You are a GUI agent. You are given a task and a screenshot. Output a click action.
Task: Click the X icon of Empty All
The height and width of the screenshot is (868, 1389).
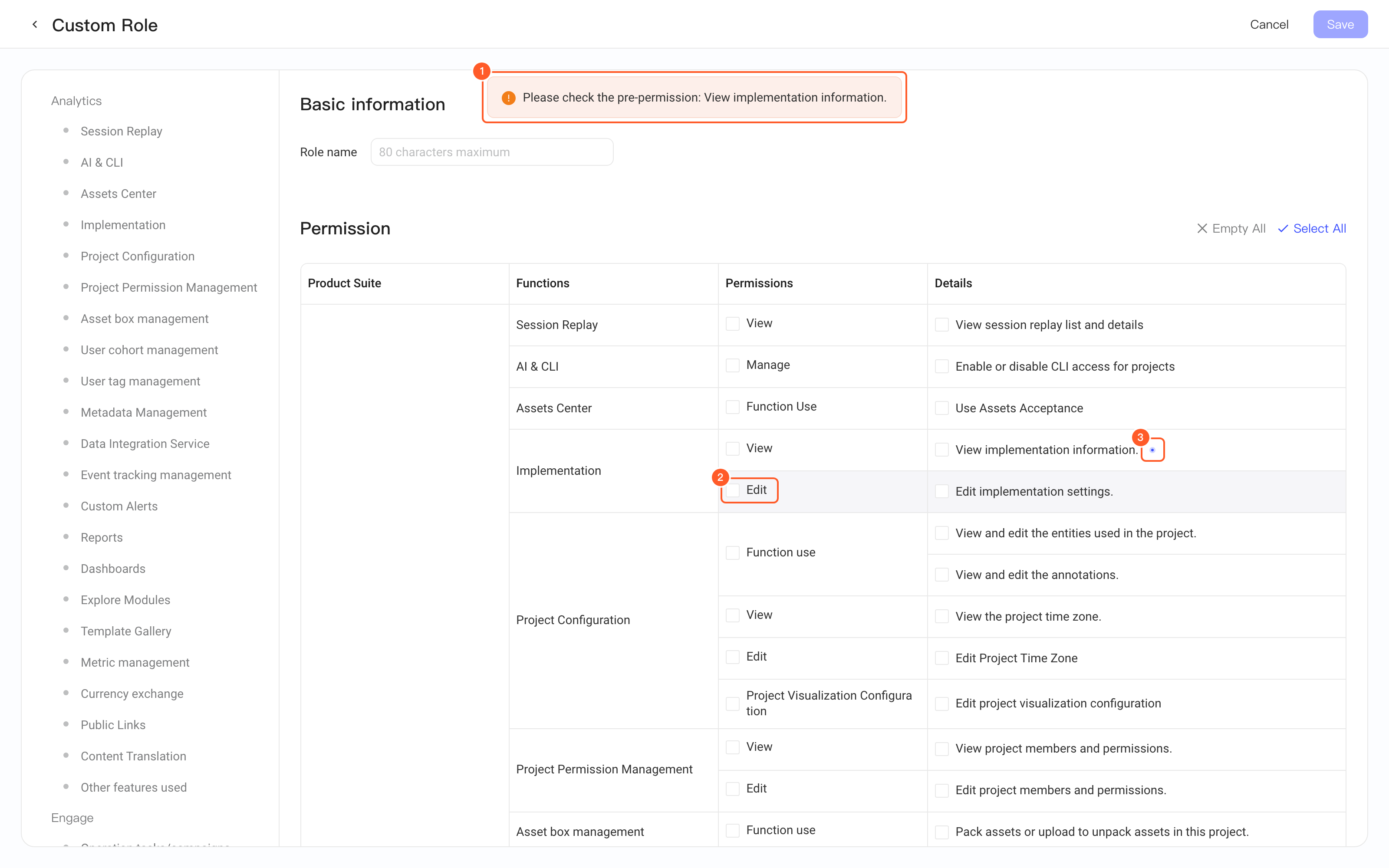[x=1202, y=228]
